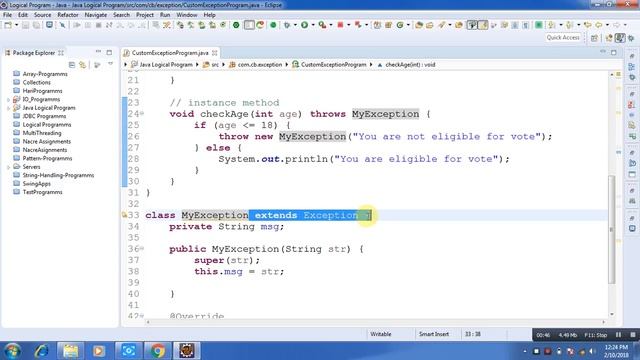
Task: Open the Help menu
Action: (209, 15)
